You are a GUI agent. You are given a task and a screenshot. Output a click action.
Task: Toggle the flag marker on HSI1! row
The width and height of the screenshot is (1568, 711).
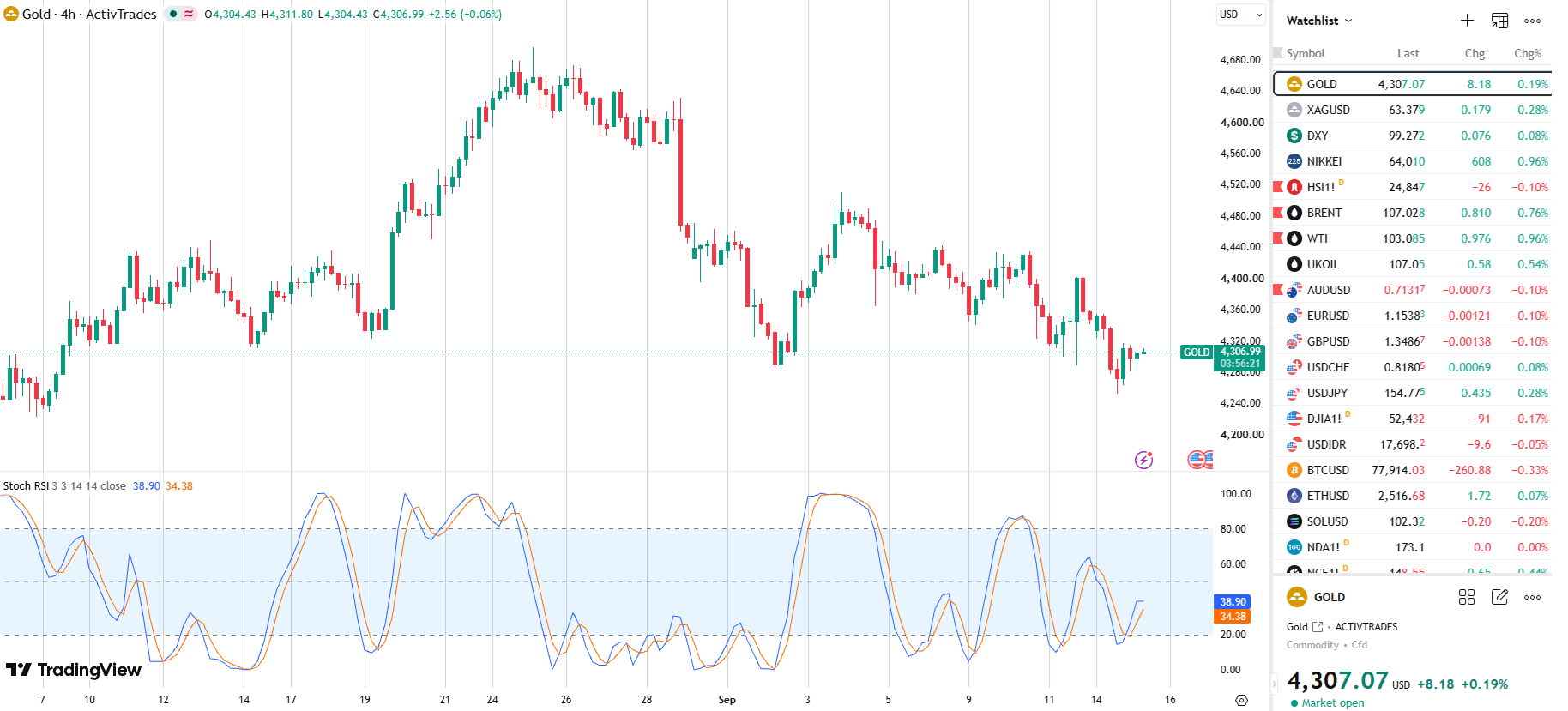(1278, 187)
